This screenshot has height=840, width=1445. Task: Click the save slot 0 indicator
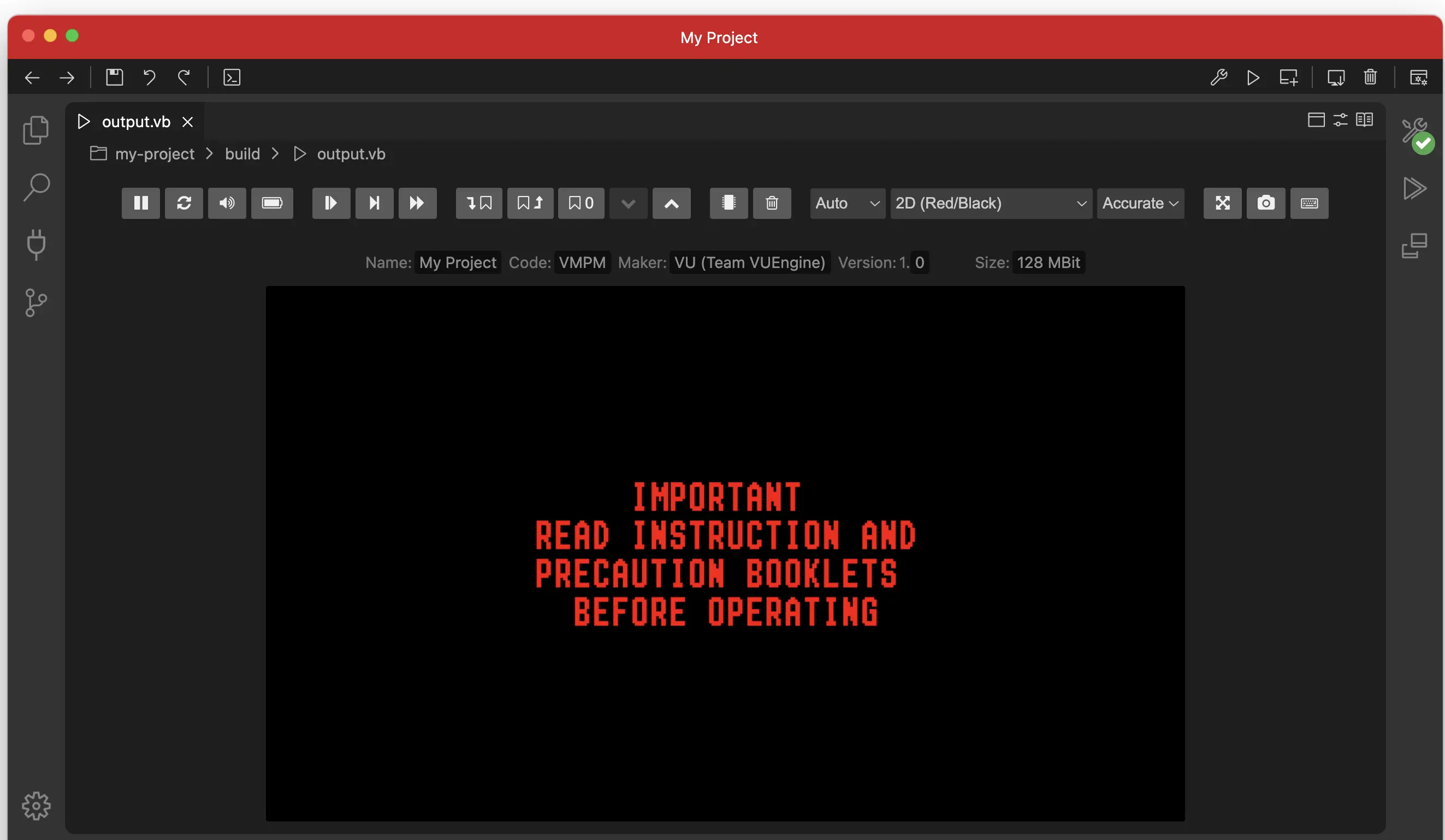[x=581, y=203]
